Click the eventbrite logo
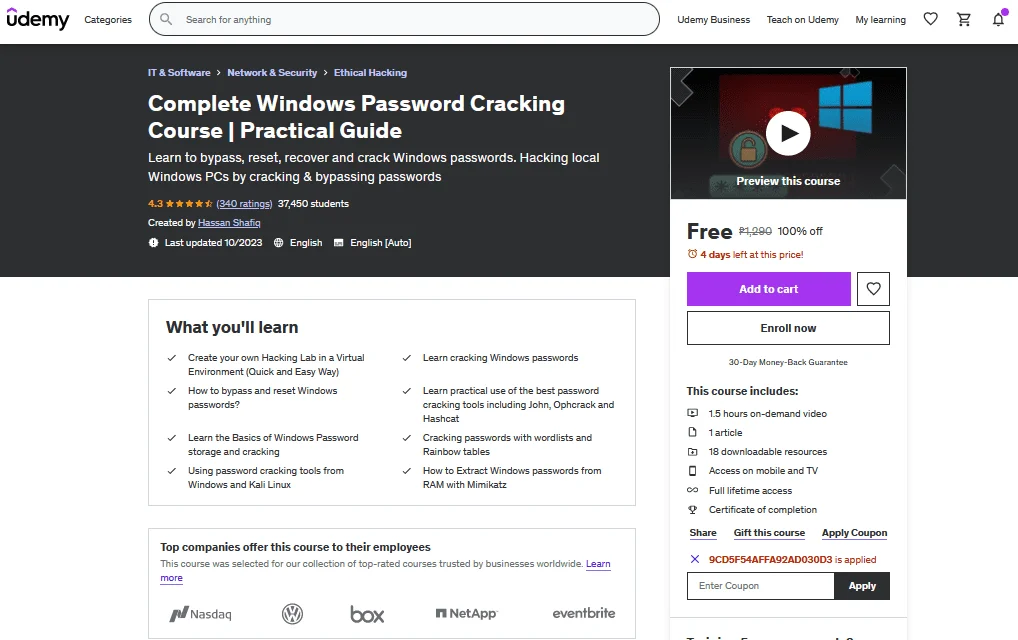The width and height of the screenshot is (1018, 640). click(x=584, y=613)
